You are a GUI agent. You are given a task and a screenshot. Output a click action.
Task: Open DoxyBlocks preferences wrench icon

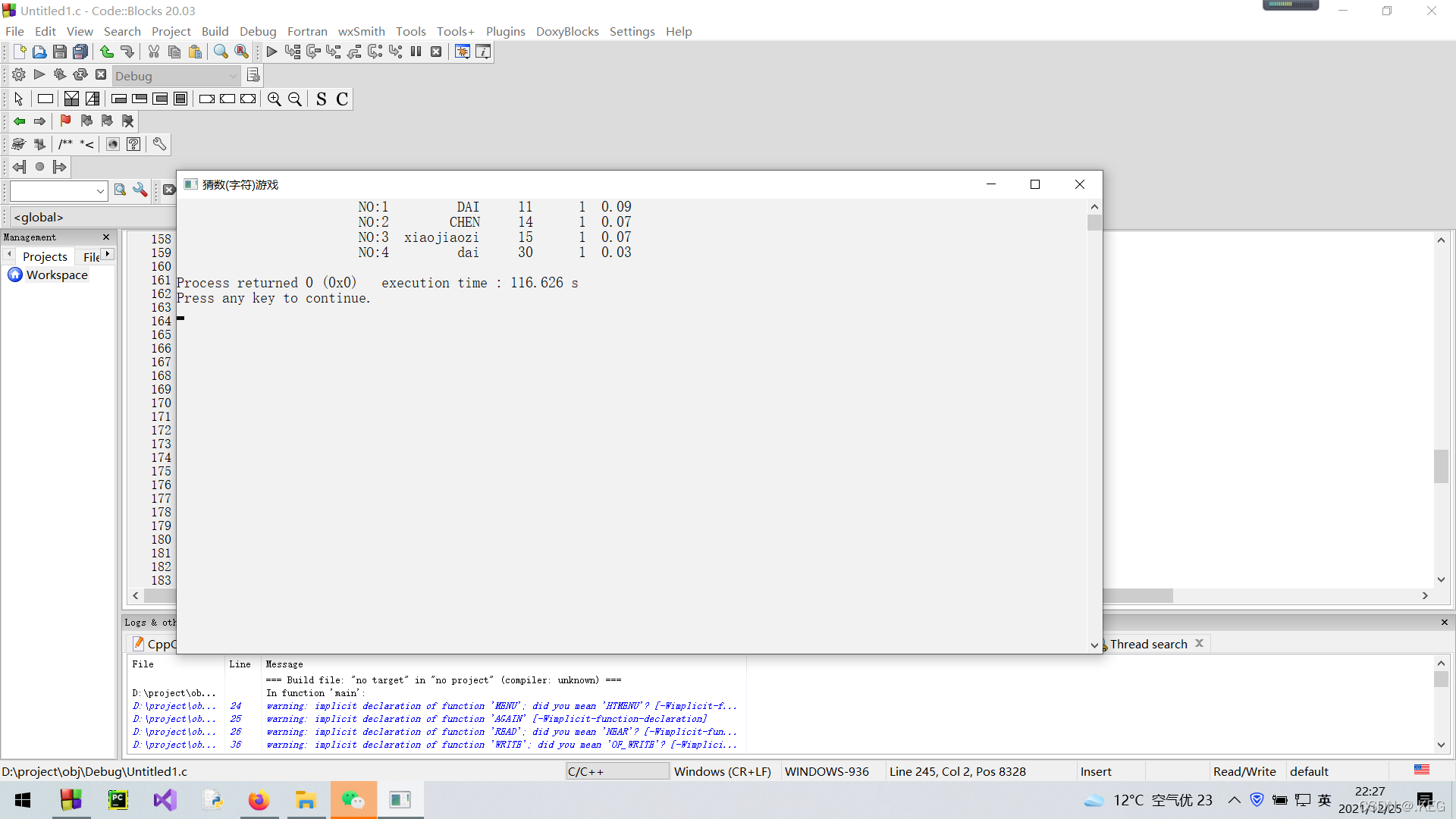coord(159,144)
